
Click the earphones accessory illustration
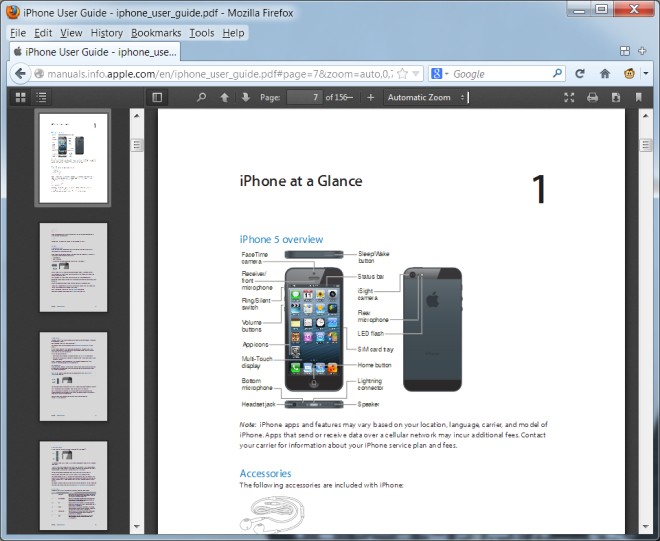[272, 514]
